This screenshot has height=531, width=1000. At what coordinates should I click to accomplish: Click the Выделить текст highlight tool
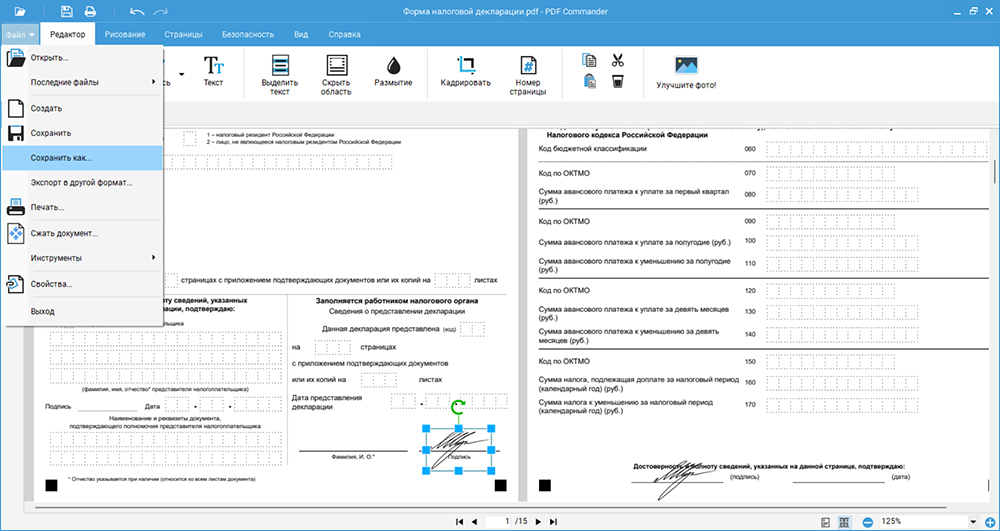(x=279, y=74)
